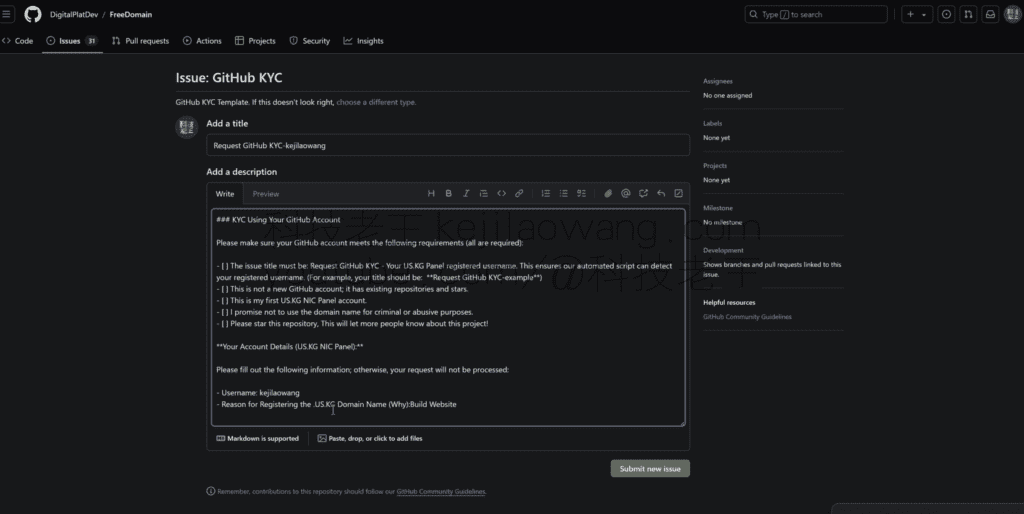Click the attach files paperclip icon
This screenshot has width=1024, height=514.
click(608, 193)
